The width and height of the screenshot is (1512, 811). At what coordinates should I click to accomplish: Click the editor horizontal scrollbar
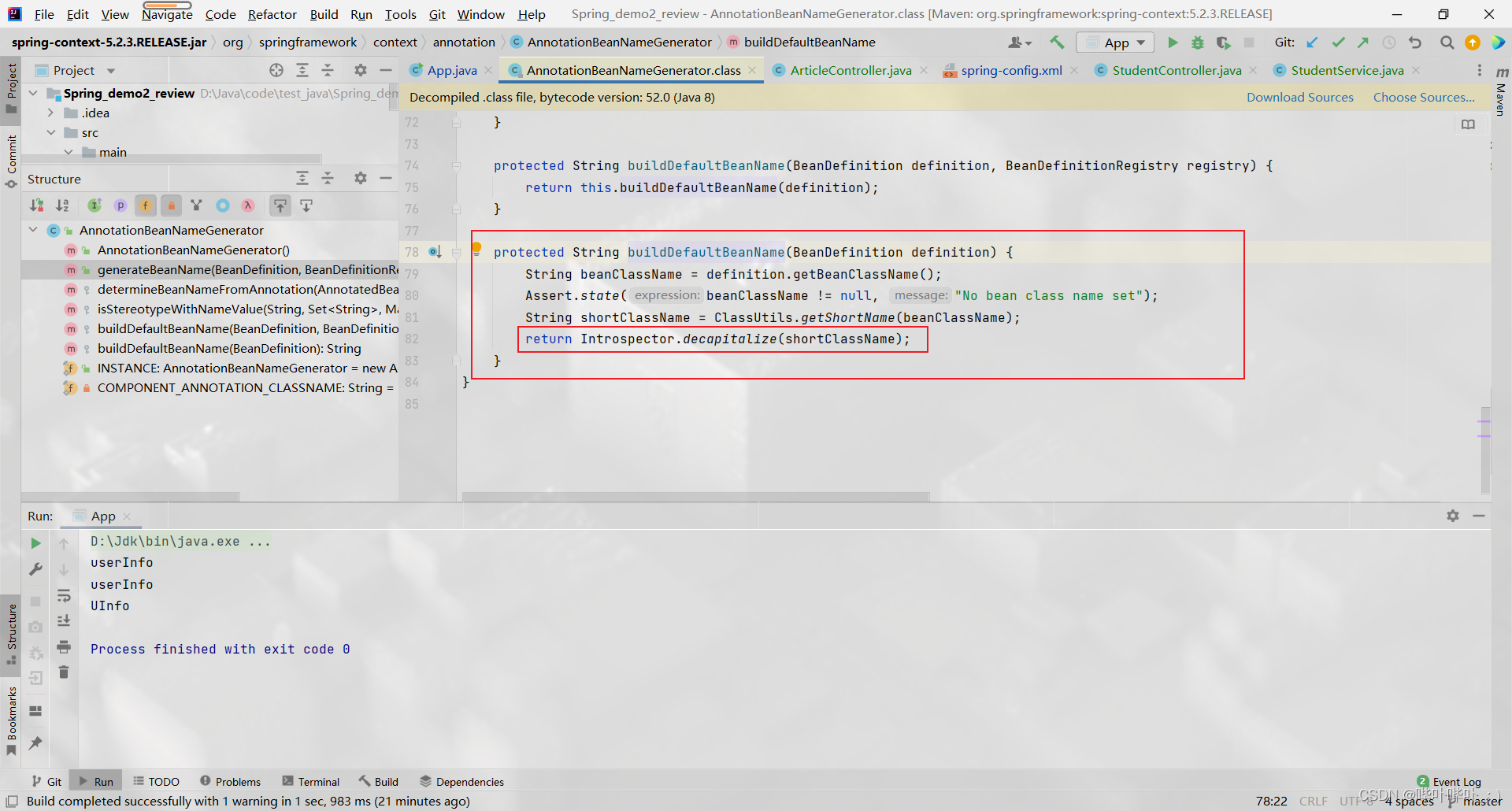click(696, 497)
